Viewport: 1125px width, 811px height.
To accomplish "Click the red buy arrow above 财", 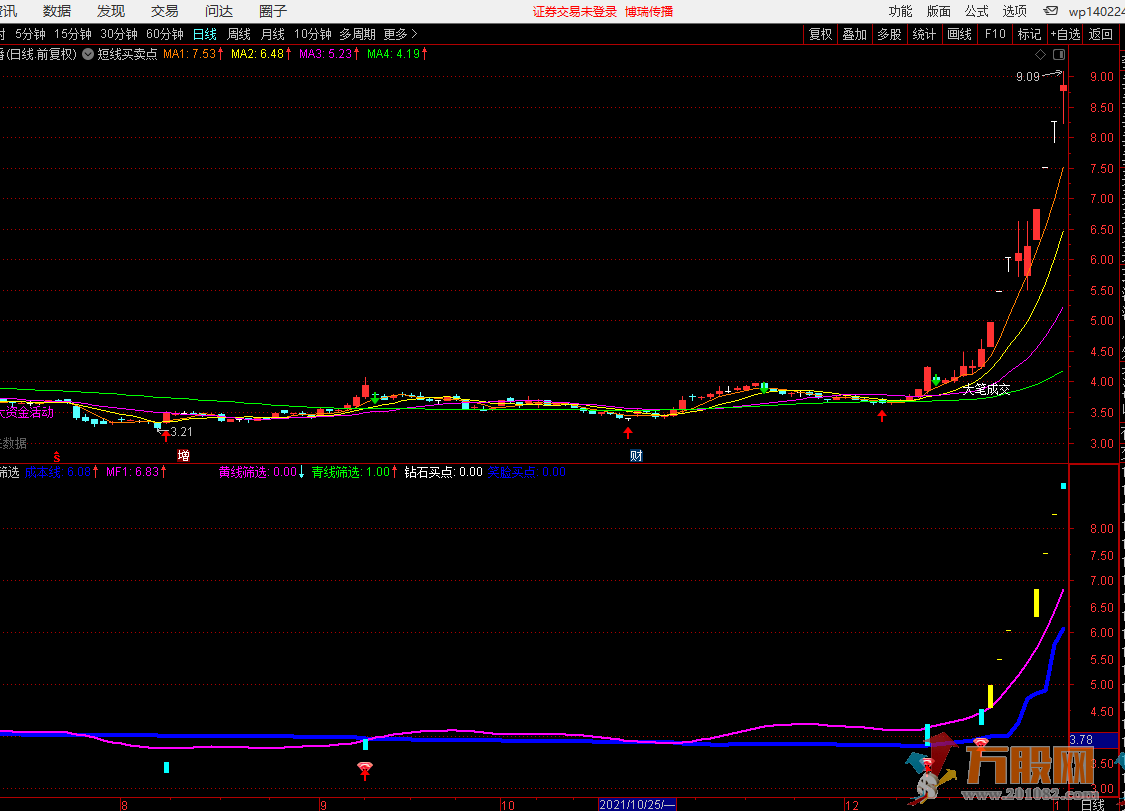I will click(x=629, y=432).
